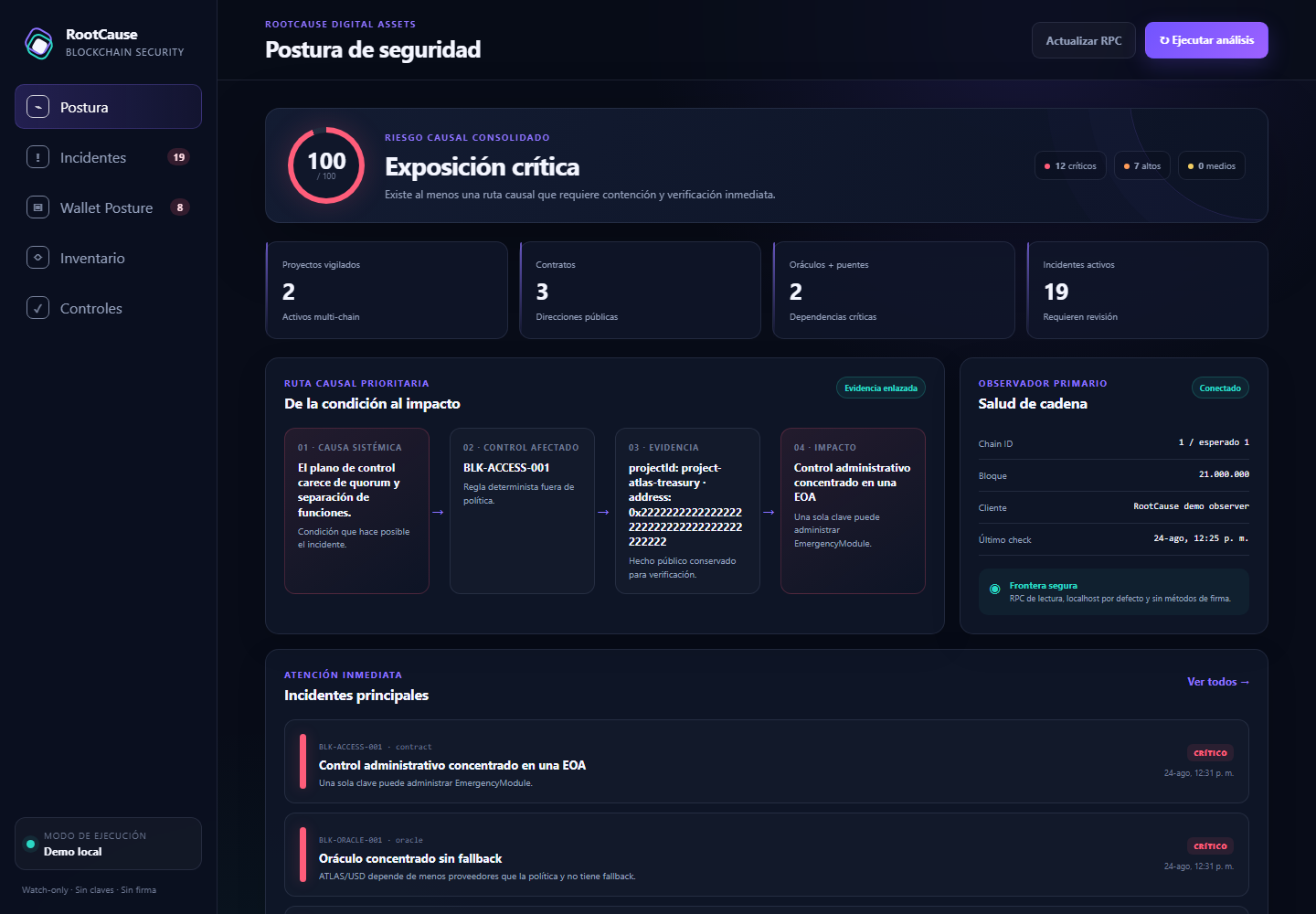Click the Evidencia enlazada badge
This screenshot has width=1316, height=914.
tap(881, 388)
